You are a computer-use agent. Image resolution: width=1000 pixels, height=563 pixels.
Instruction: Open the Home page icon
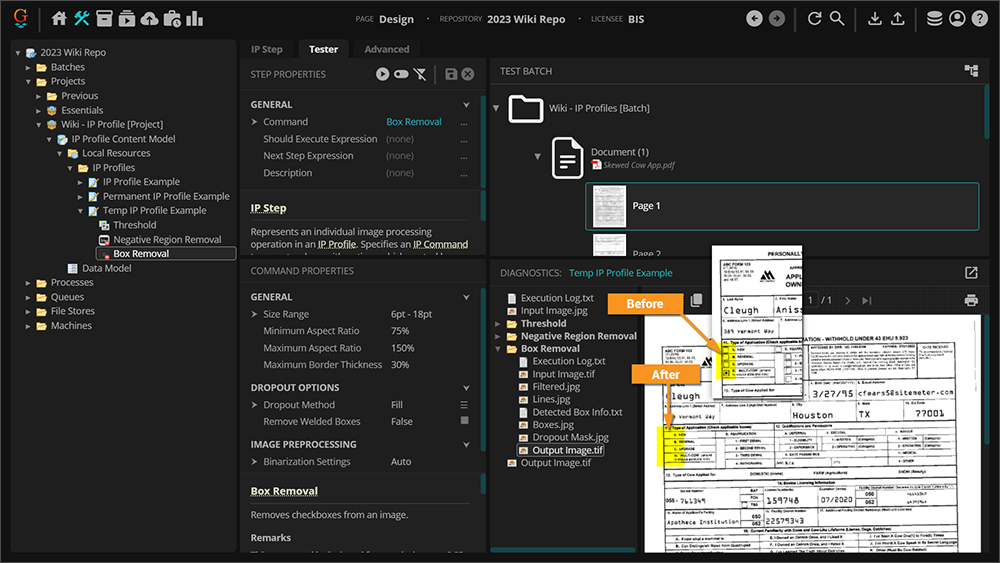click(59, 19)
